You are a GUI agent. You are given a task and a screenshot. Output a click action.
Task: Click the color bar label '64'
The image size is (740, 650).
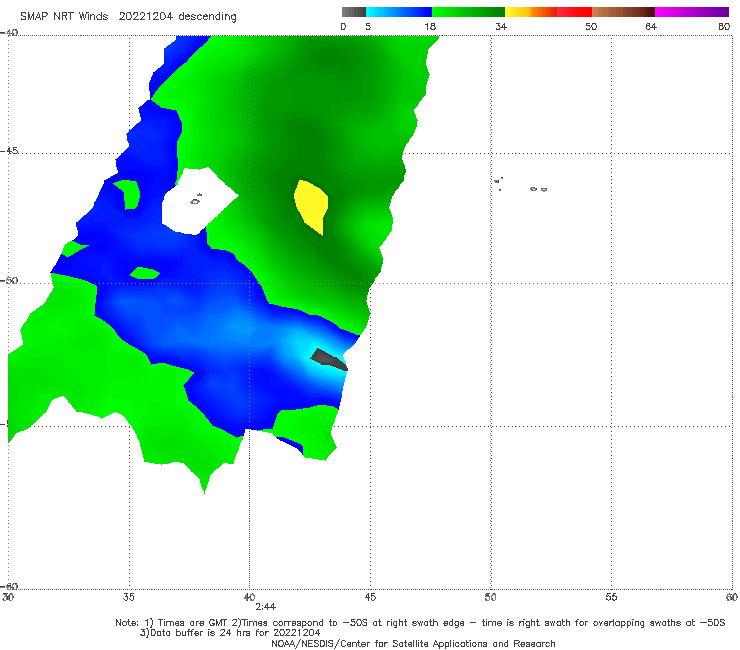(651, 27)
